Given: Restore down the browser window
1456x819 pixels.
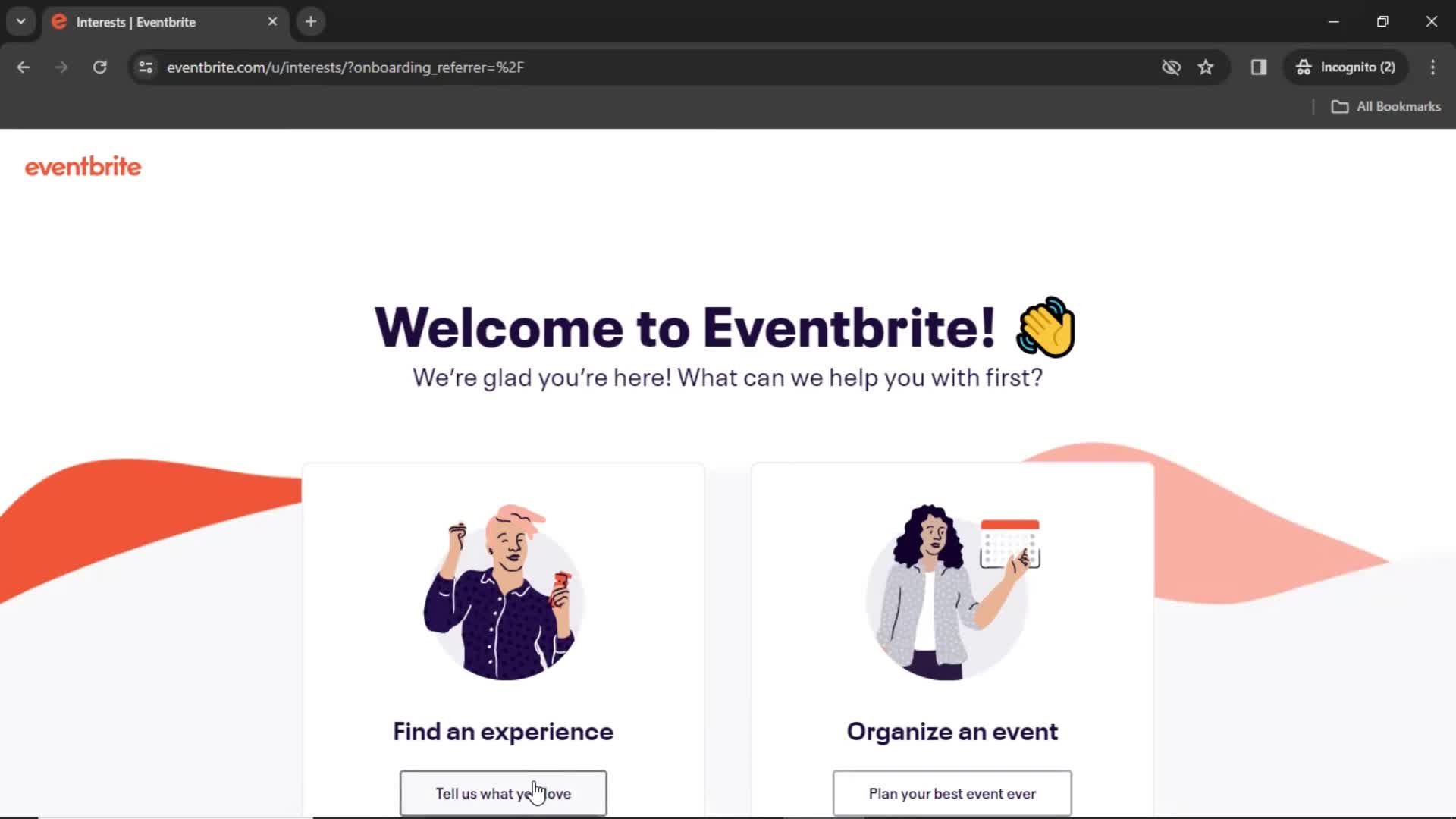Looking at the screenshot, I should coord(1382,22).
